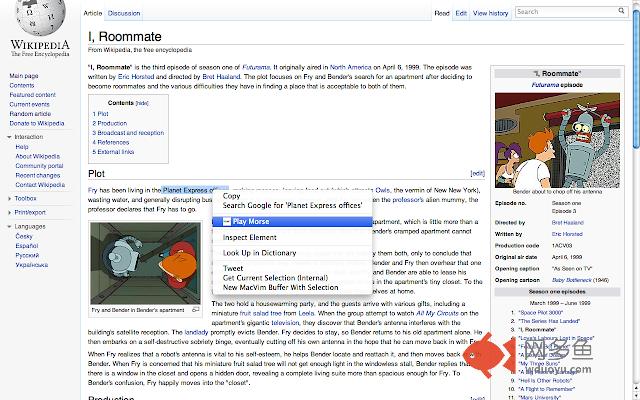The width and height of the screenshot is (640, 400).
Task: Click the Morse icon beside Play Morse
Action: [227, 221]
